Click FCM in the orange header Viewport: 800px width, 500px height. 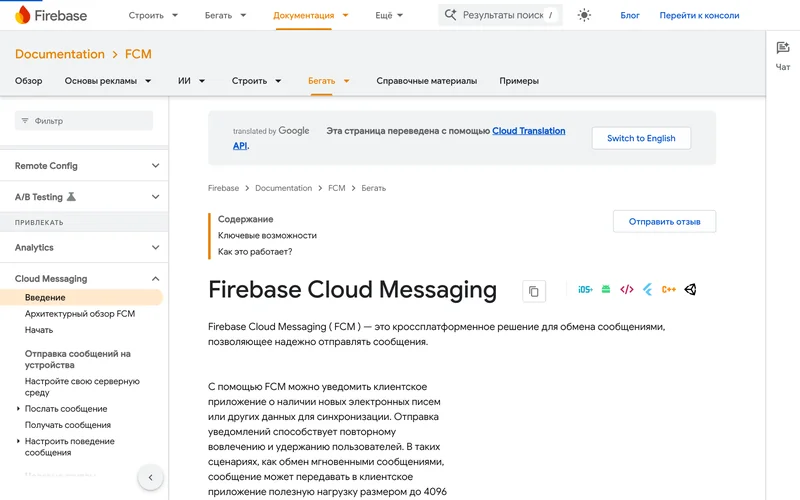point(138,54)
